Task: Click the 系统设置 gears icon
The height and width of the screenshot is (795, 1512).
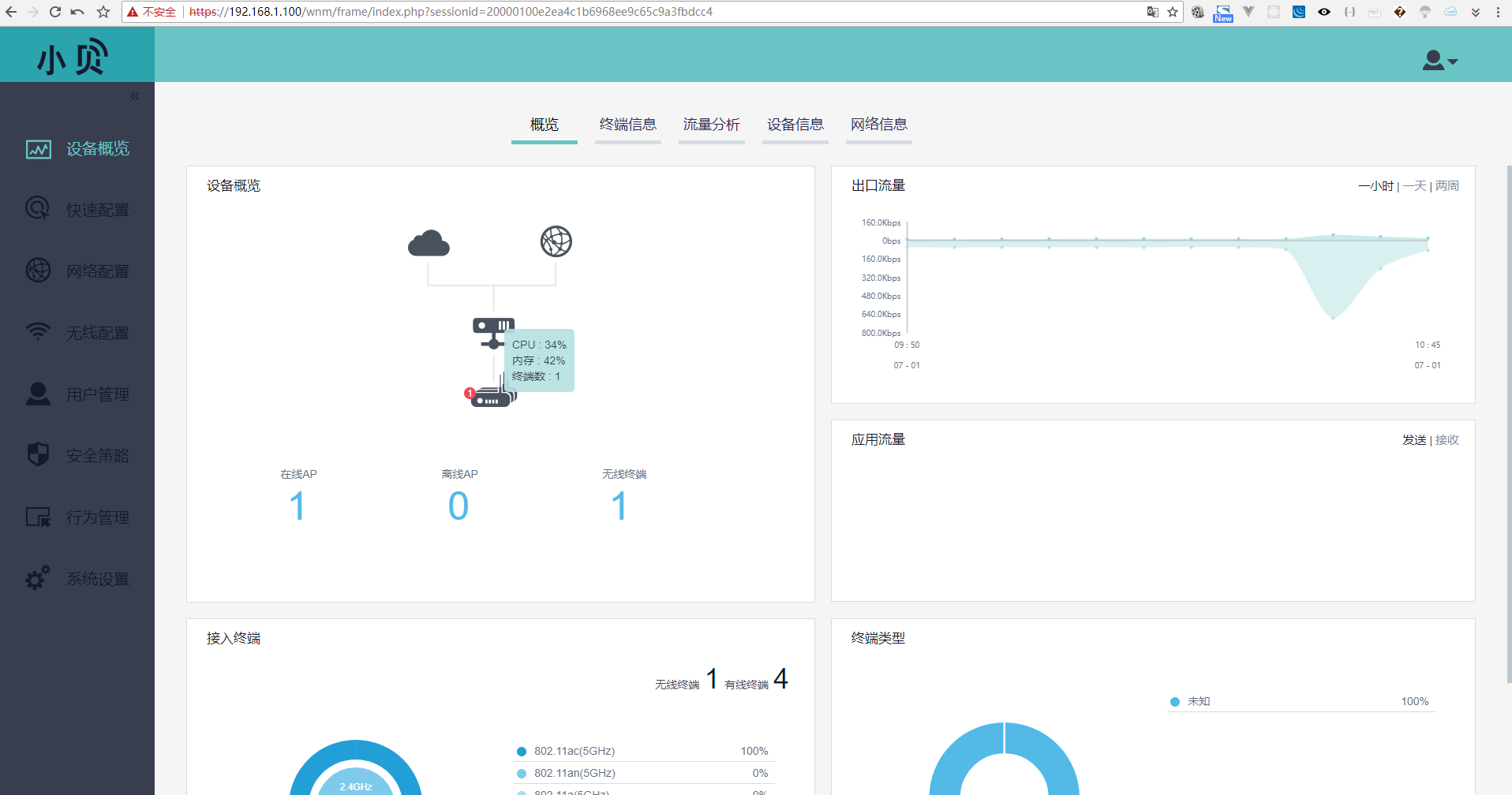Action: (x=38, y=577)
